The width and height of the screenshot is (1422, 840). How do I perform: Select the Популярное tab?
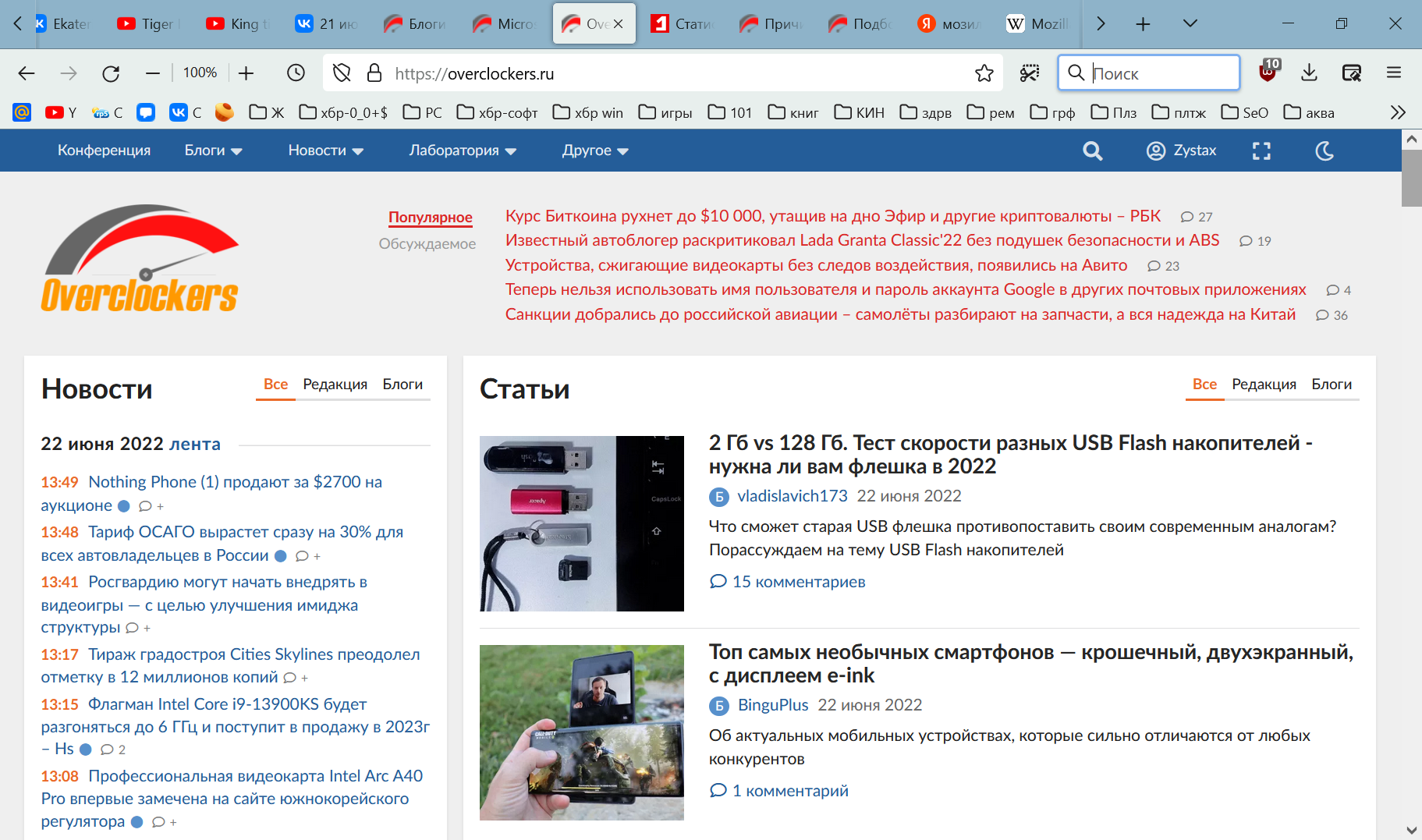pyautogui.click(x=431, y=218)
